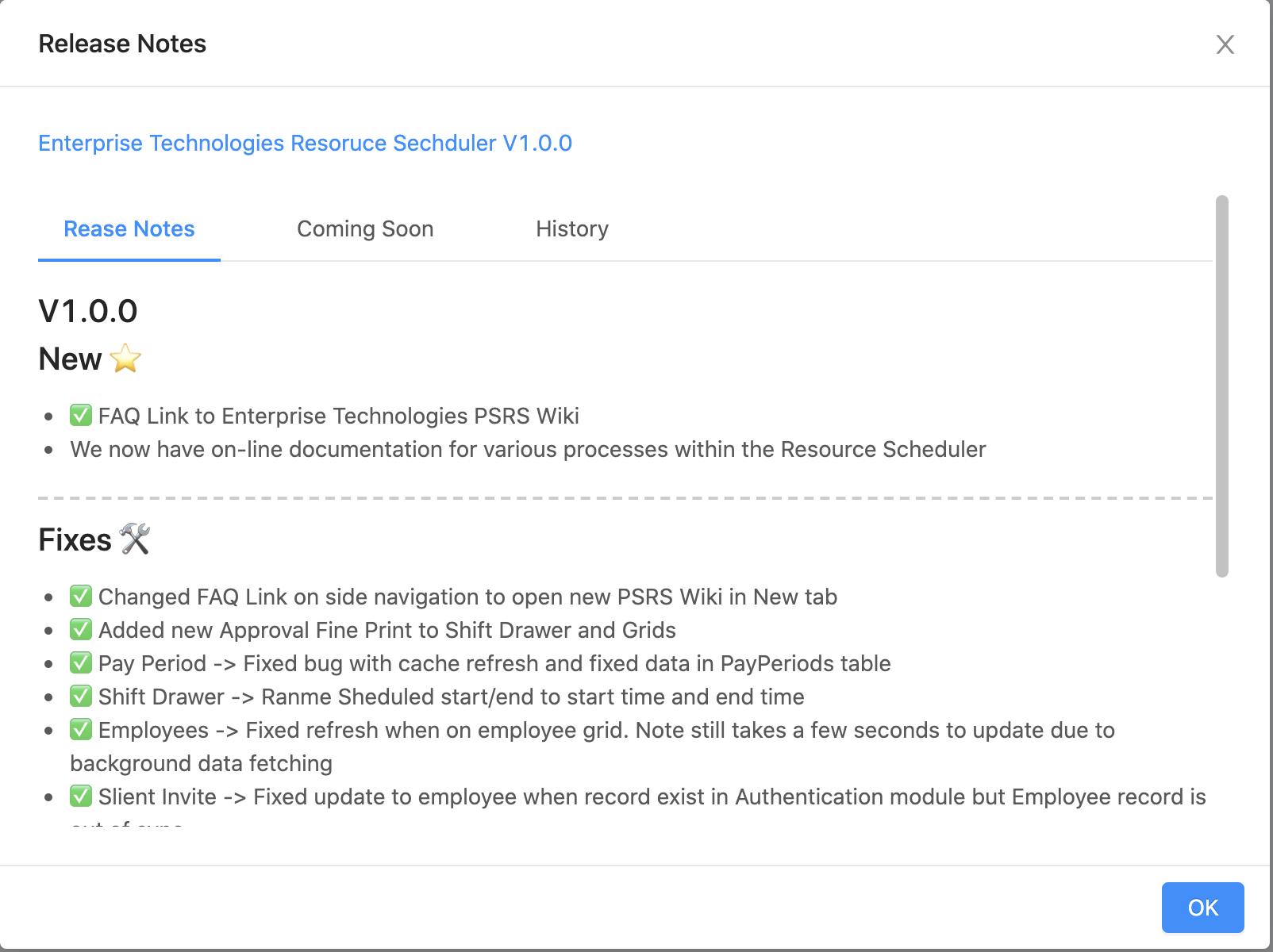Click the checkmark next to Added new Approval
The height and width of the screenshot is (952, 1273).
[81, 629]
